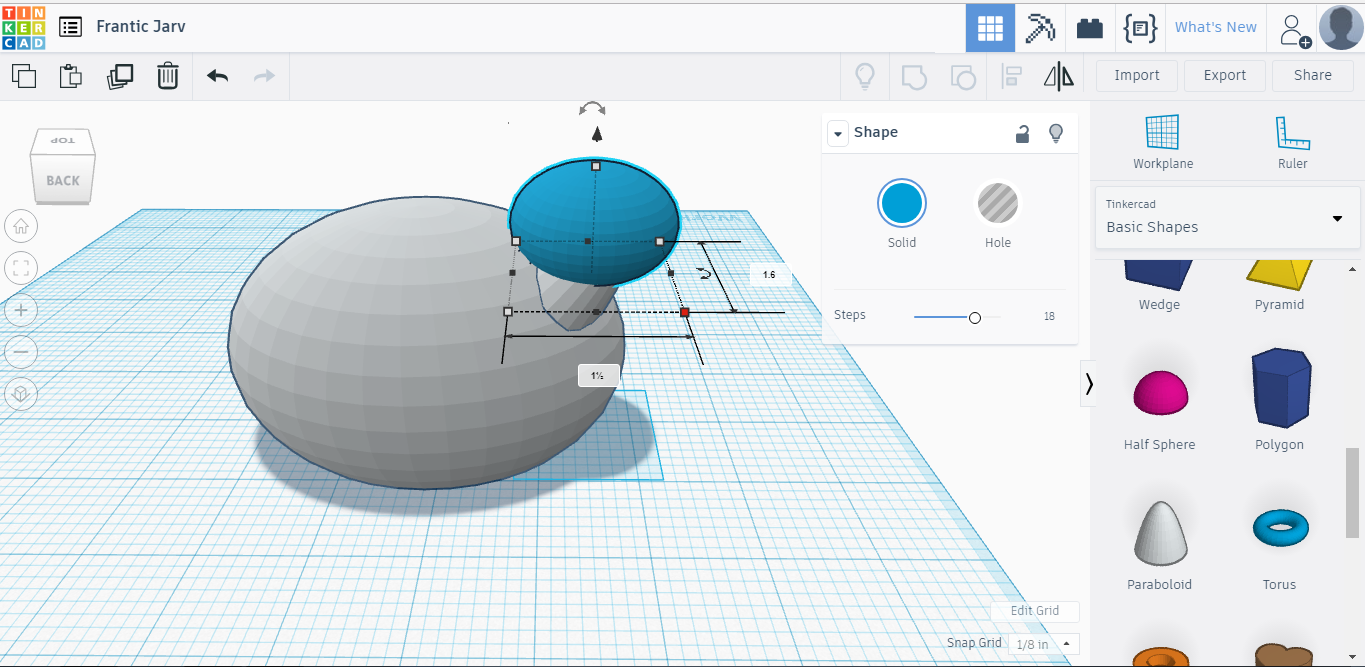The width and height of the screenshot is (1365, 667).
Task: Click the Edit Grid button
Action: click(1035, 611)
